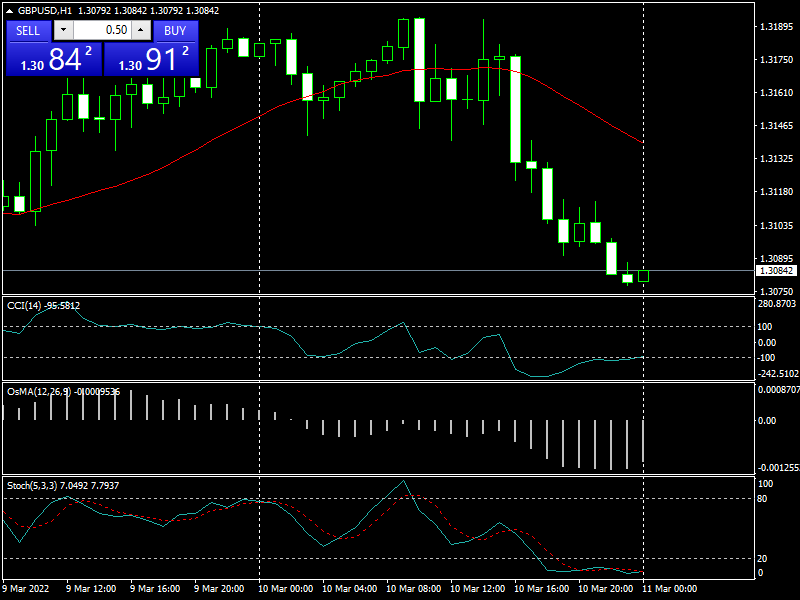Viewport: 800px width, 600px height.
Task: Click the 9 Mar 2022 date label
Action: [26, 588]
